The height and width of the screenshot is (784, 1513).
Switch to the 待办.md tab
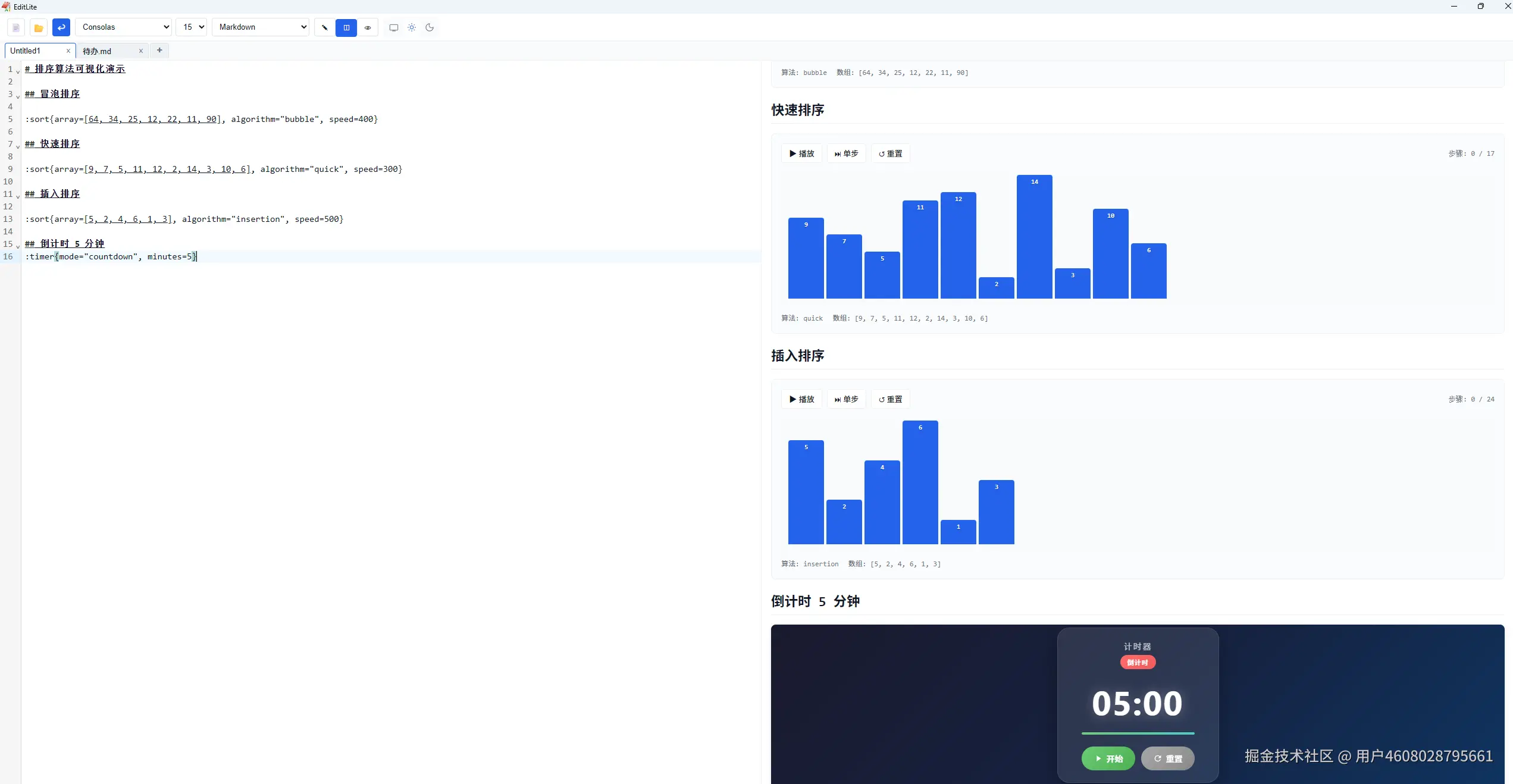coord(98,51)
